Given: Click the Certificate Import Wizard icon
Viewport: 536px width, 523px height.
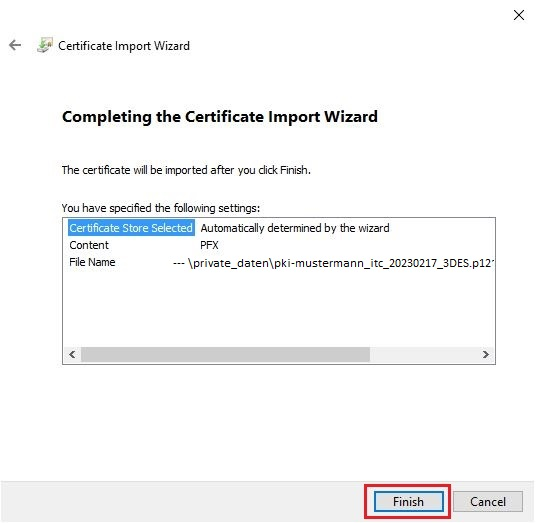Looking at the screenshot, I should point(45,45).
